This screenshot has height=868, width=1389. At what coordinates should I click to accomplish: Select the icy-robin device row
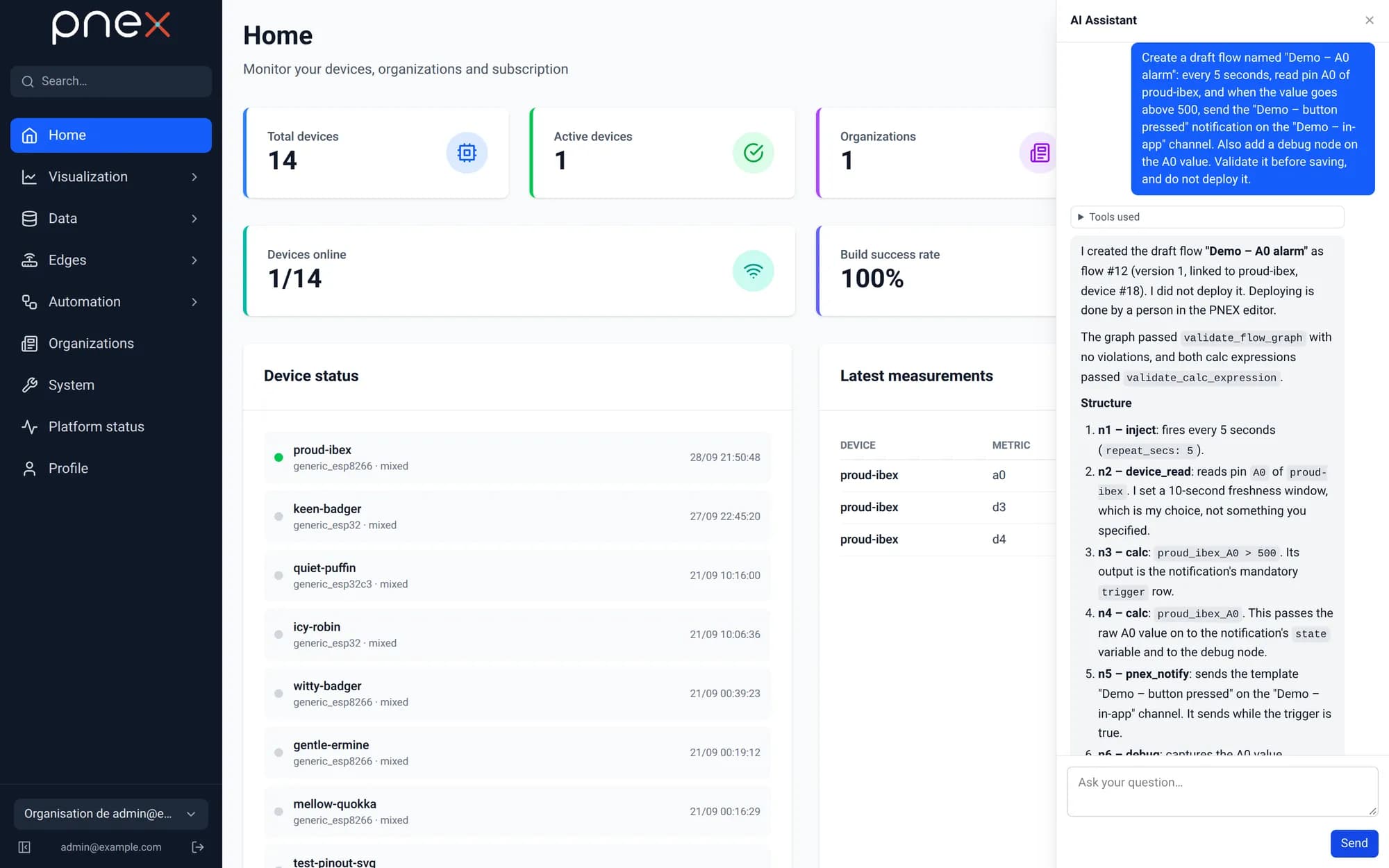point(517,635)
